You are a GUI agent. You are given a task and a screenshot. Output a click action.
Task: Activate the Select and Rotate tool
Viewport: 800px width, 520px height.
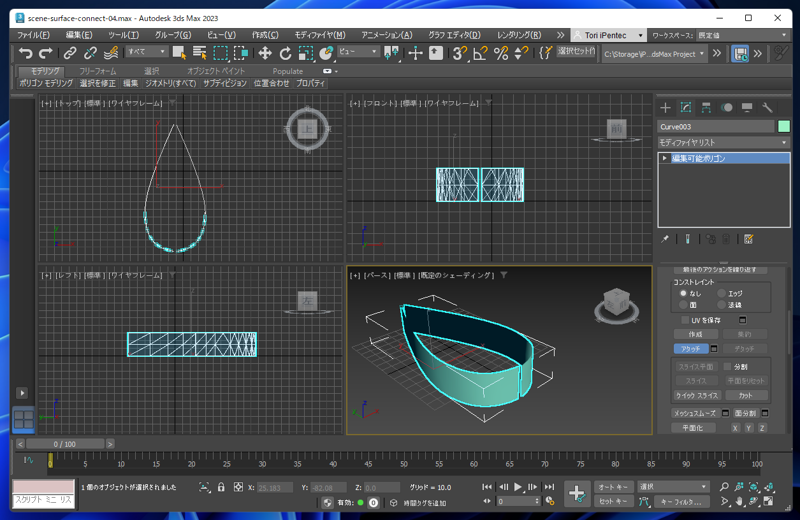(x=285, y=53)
